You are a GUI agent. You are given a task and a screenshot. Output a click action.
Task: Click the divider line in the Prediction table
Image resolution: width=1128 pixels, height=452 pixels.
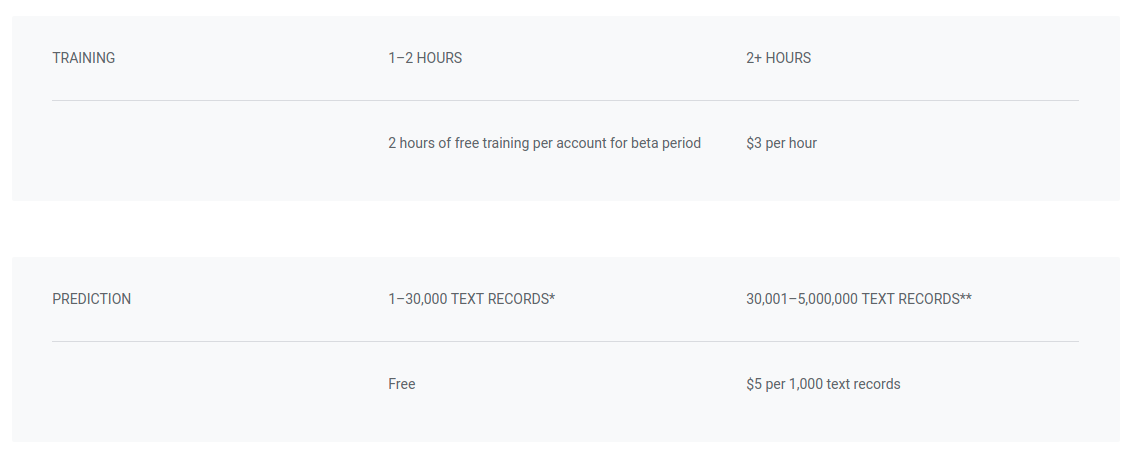pos(565,342)
